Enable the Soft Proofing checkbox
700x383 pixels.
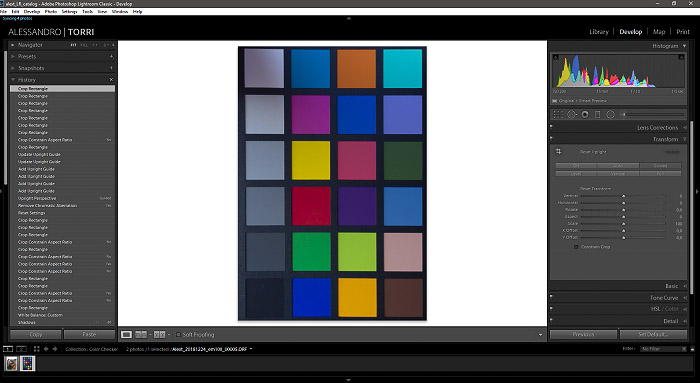[178, 334]
